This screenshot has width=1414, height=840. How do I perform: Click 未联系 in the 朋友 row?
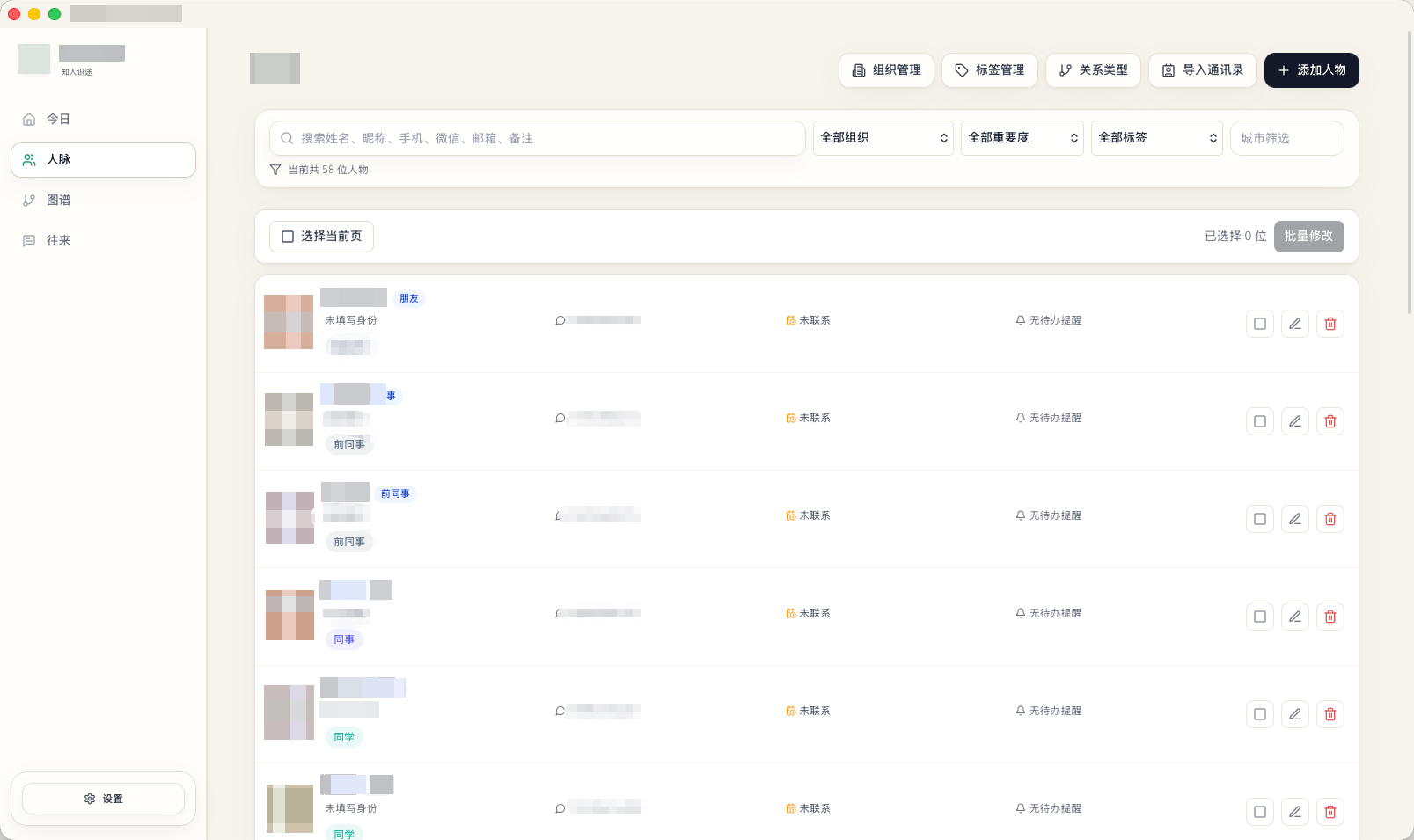point(815,320)
